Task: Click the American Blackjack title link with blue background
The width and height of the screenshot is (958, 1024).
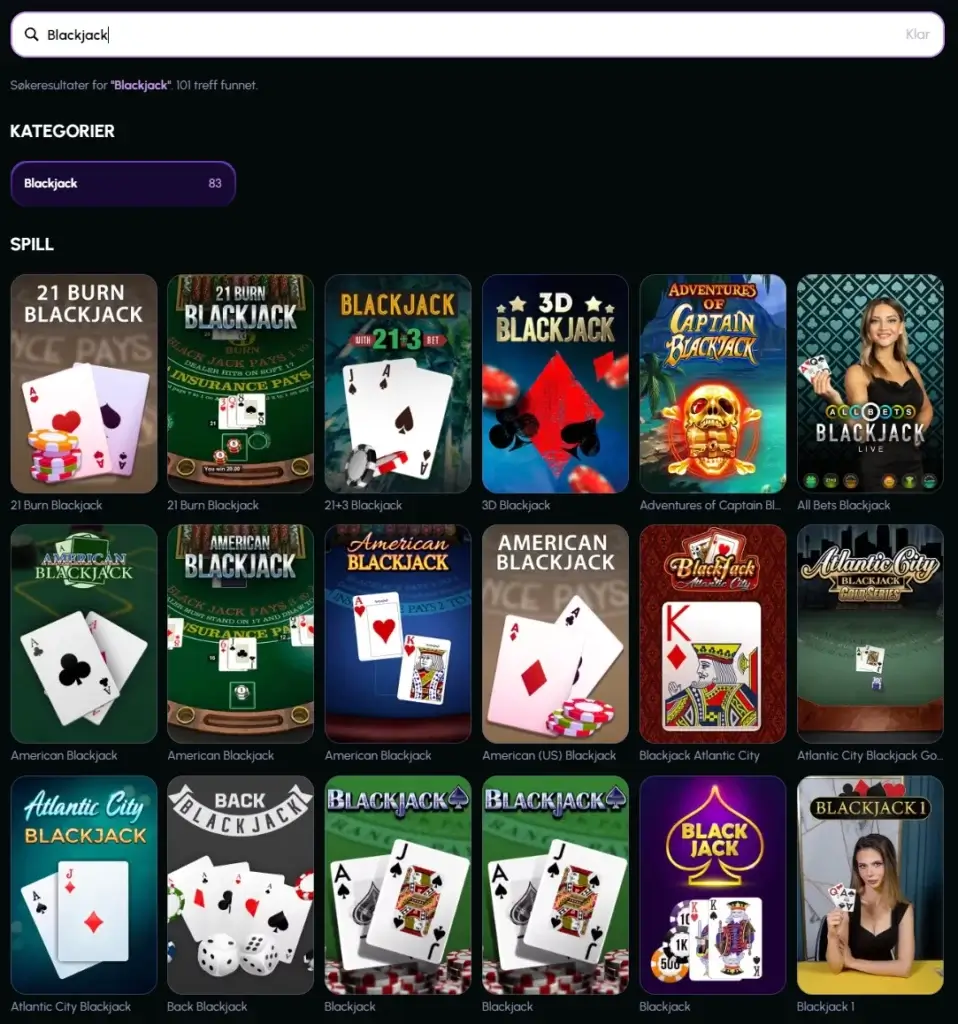Action: [x=378, y=756]
